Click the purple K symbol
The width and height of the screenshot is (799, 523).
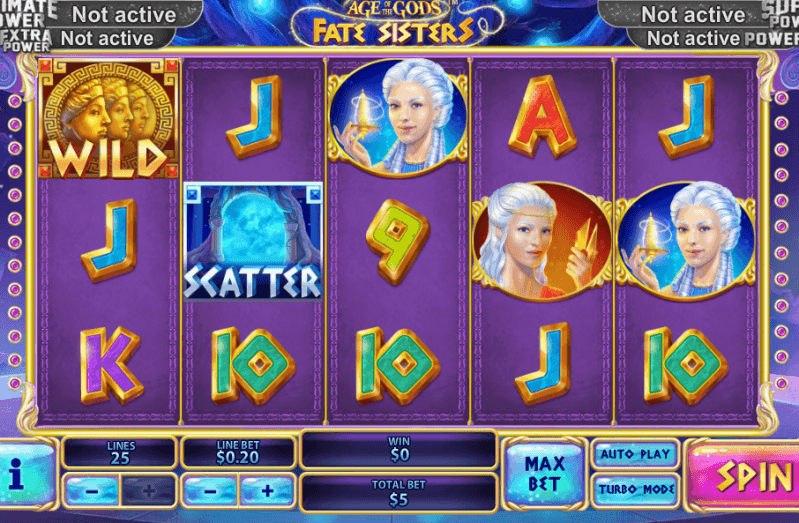tap(111, 365)
